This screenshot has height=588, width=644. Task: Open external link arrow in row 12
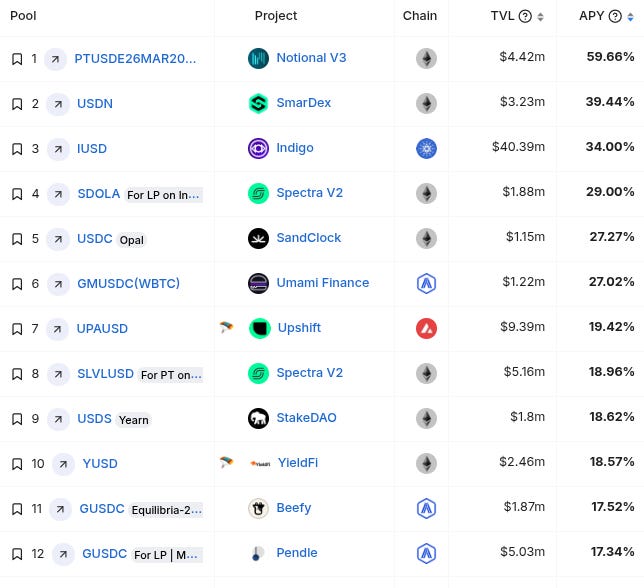[x=63, y=554]
